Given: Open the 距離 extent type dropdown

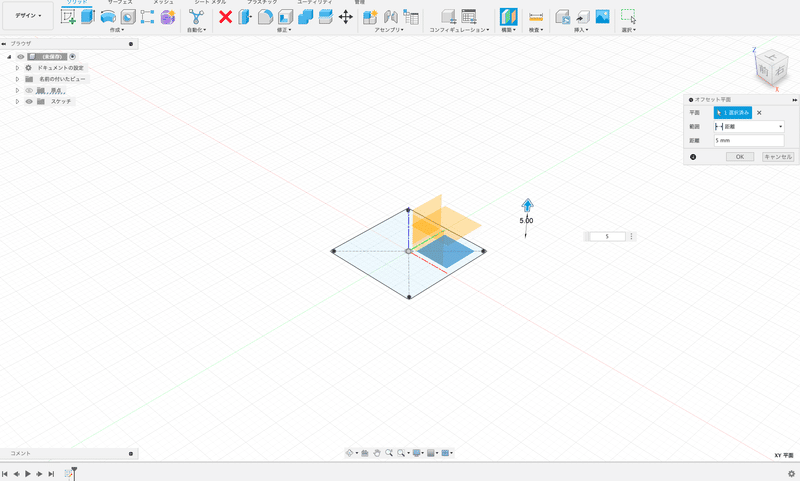Looking at the screenshot, I should (x=749, y=126).
